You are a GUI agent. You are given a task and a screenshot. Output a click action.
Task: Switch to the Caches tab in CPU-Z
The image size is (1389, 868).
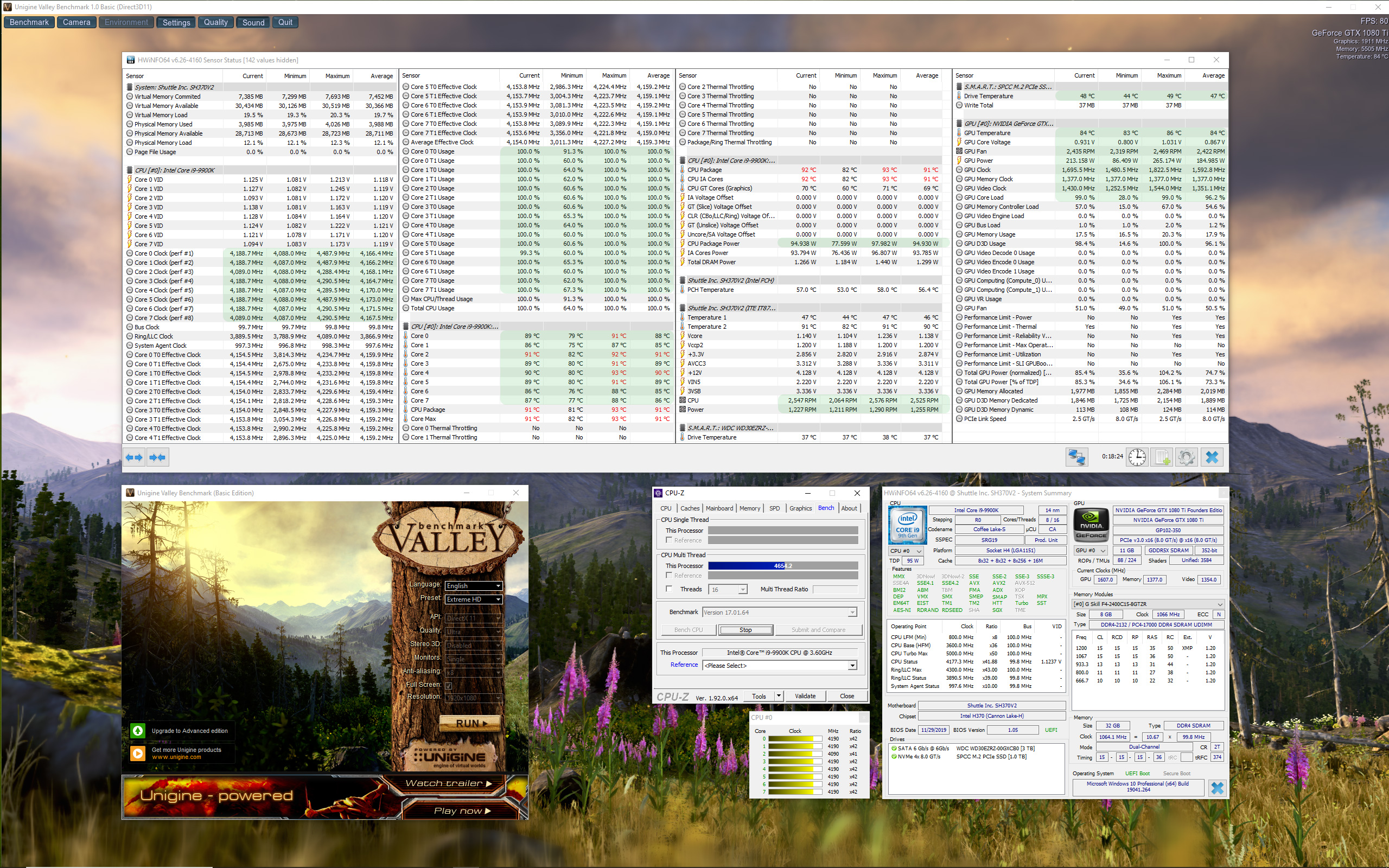pyautogui.click(x=690, y=509)
